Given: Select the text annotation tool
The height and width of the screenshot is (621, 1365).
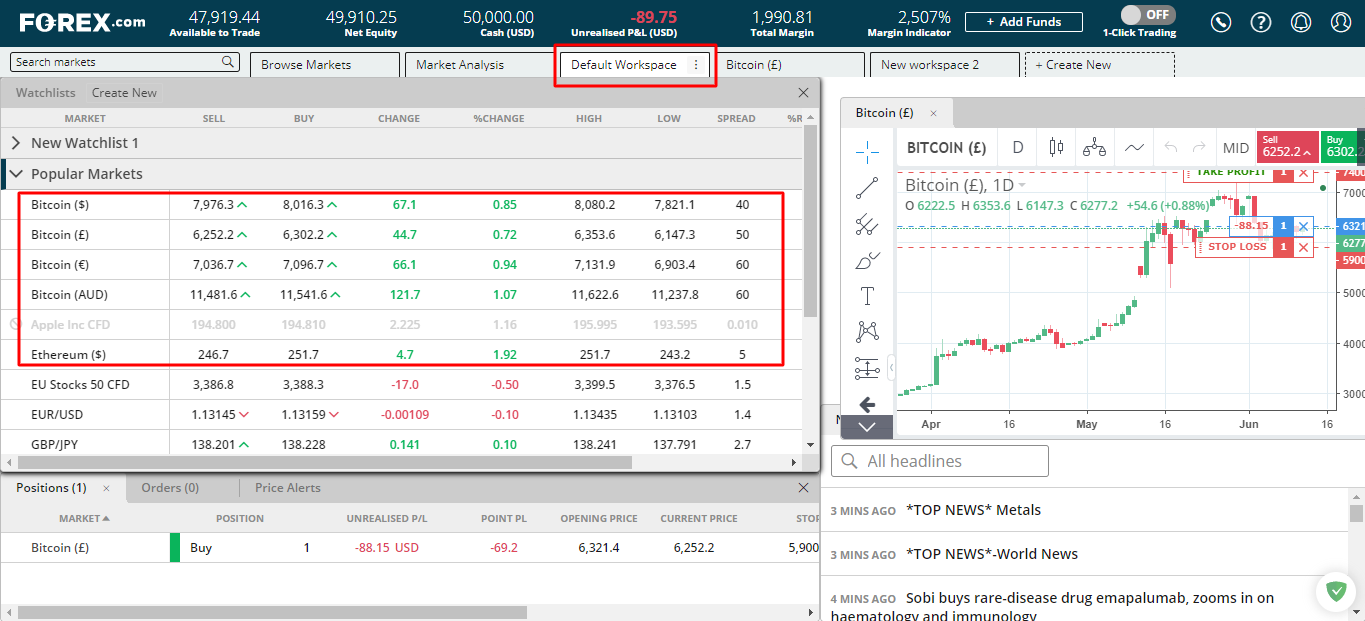Looking at the screenshot, I should click(867, 296).
